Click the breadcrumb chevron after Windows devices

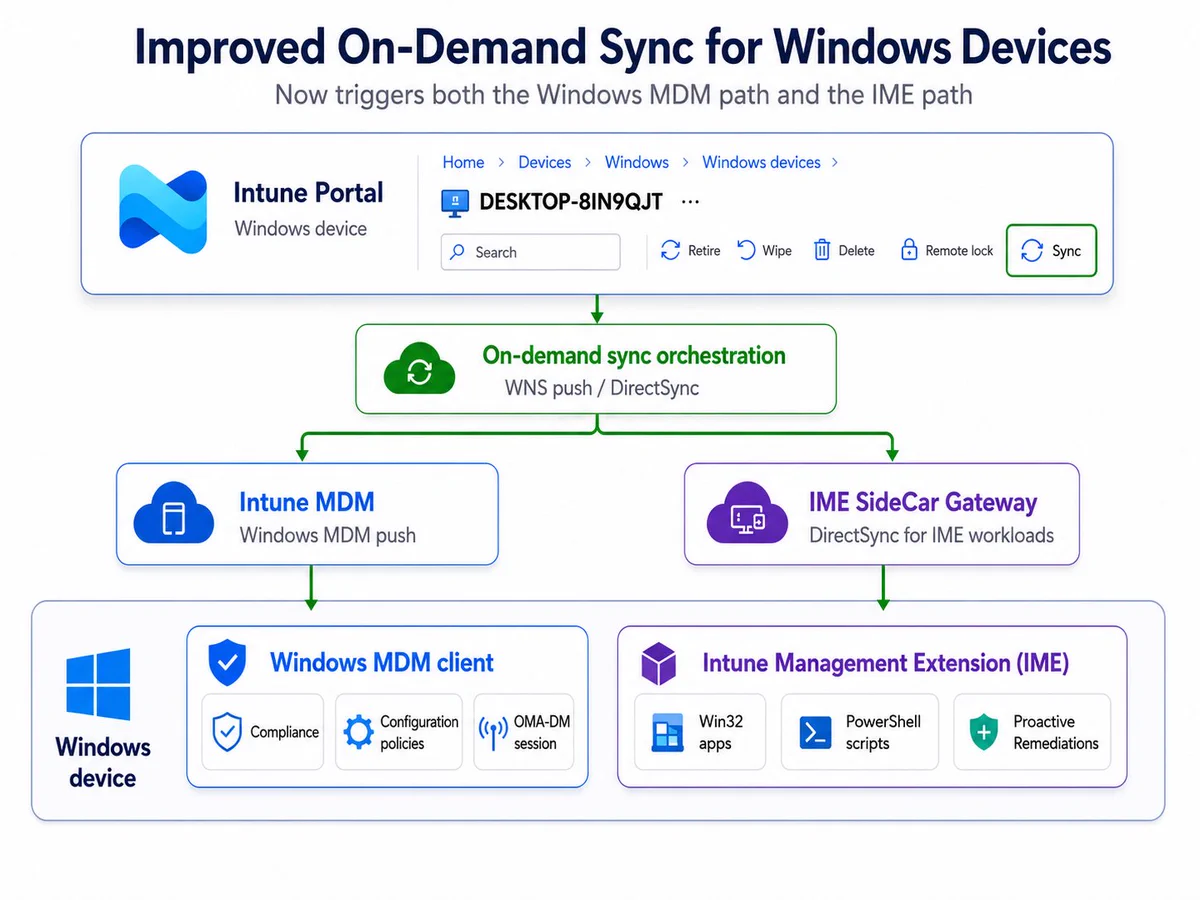835,162
